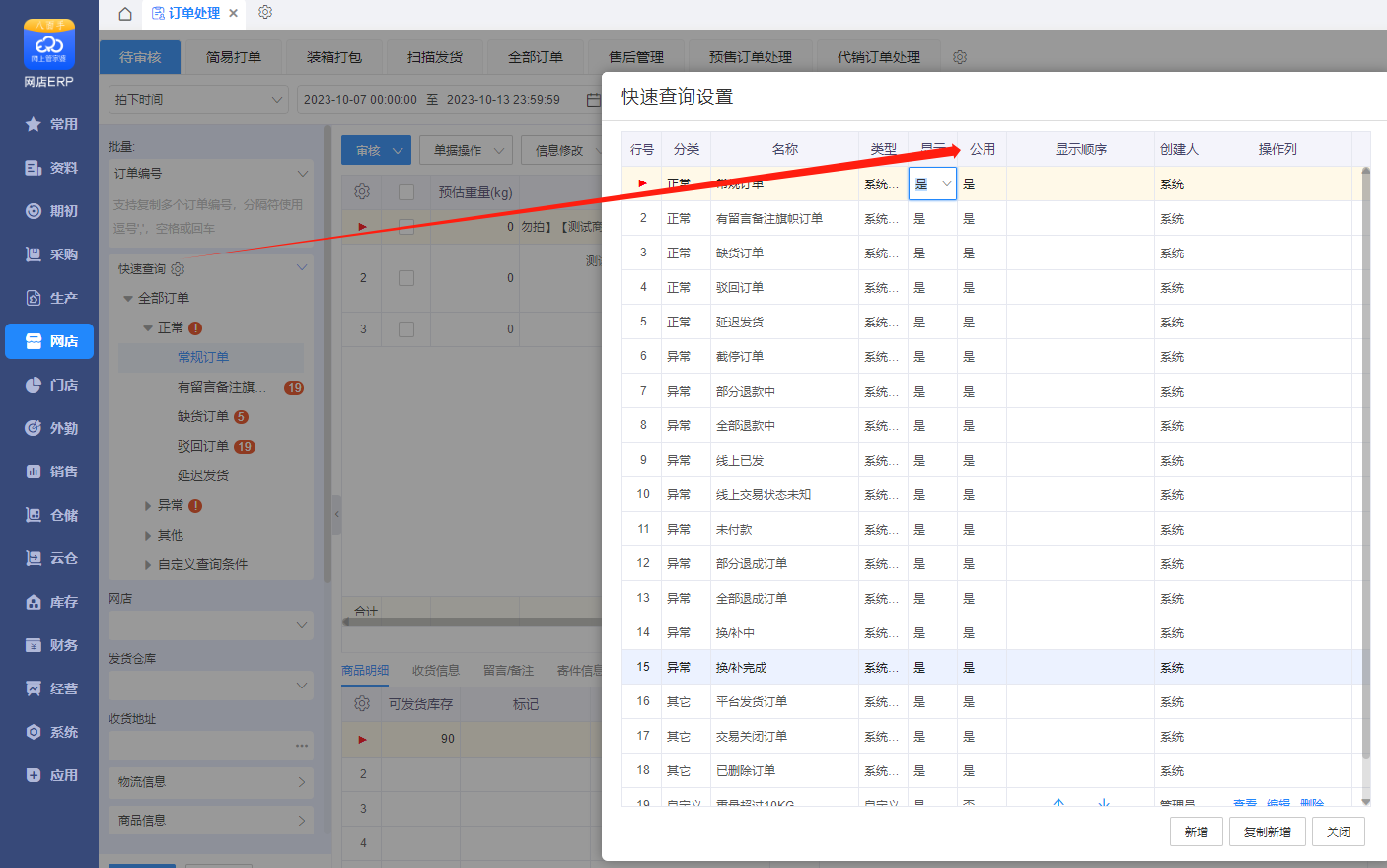Open the 订单编号 batch dropdown
1387x868 pixels.
tap(211, 174)
